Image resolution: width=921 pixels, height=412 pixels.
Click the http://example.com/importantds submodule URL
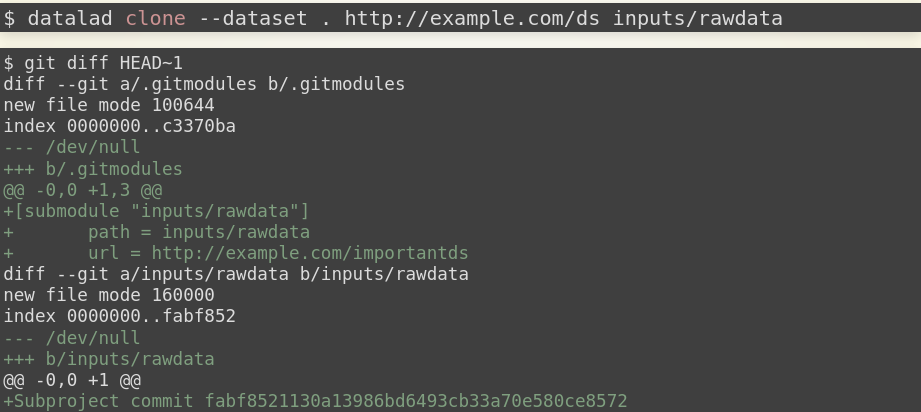[310, 253]
